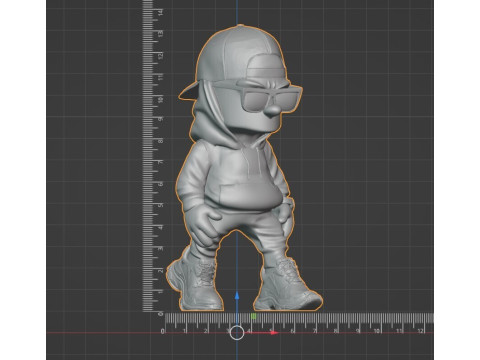
Task: Click the red X-axis gizmo arrow
Action: click(274, 333)
